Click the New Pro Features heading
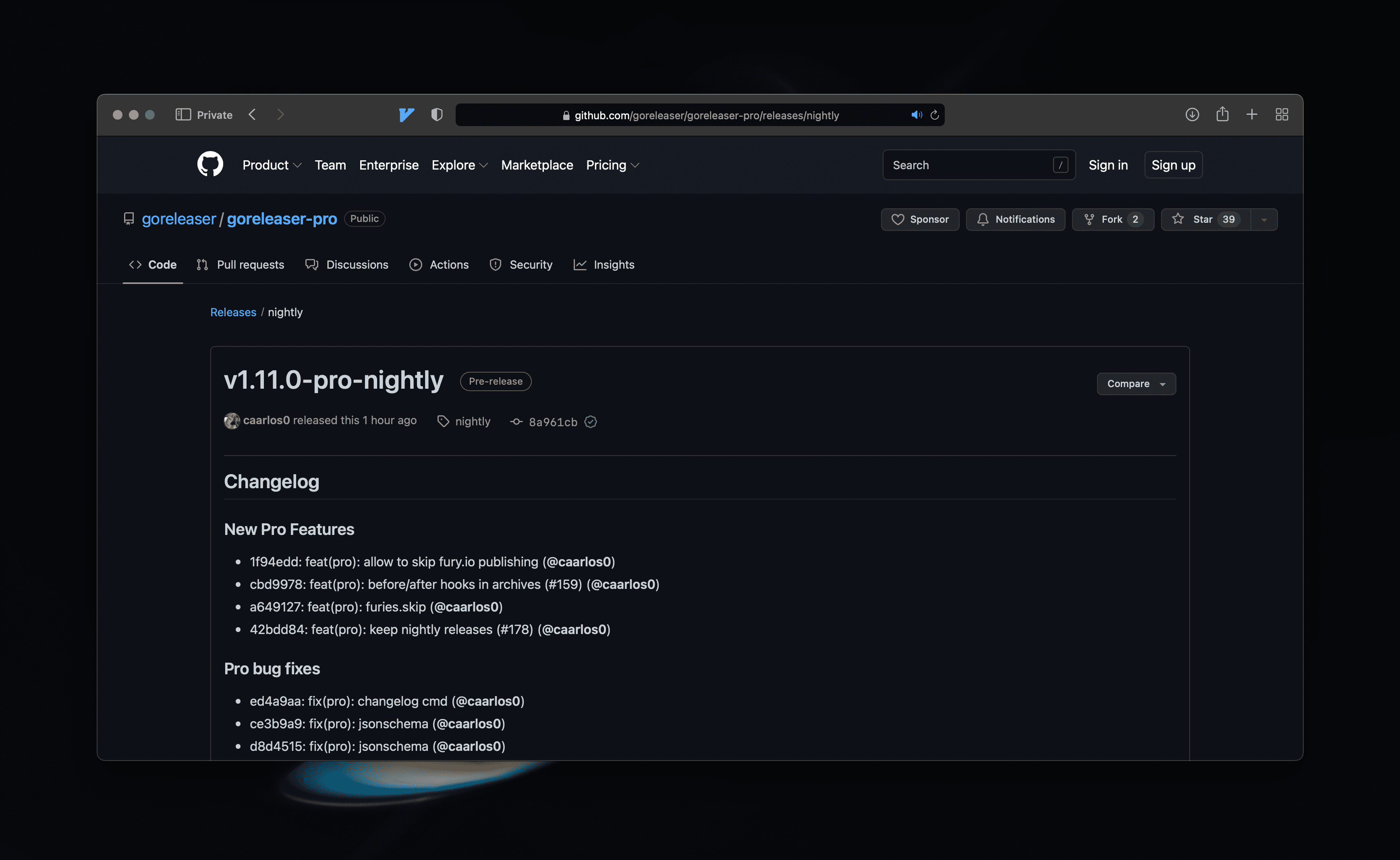Viewport: 1400px width, 860px height. point(289,530)
